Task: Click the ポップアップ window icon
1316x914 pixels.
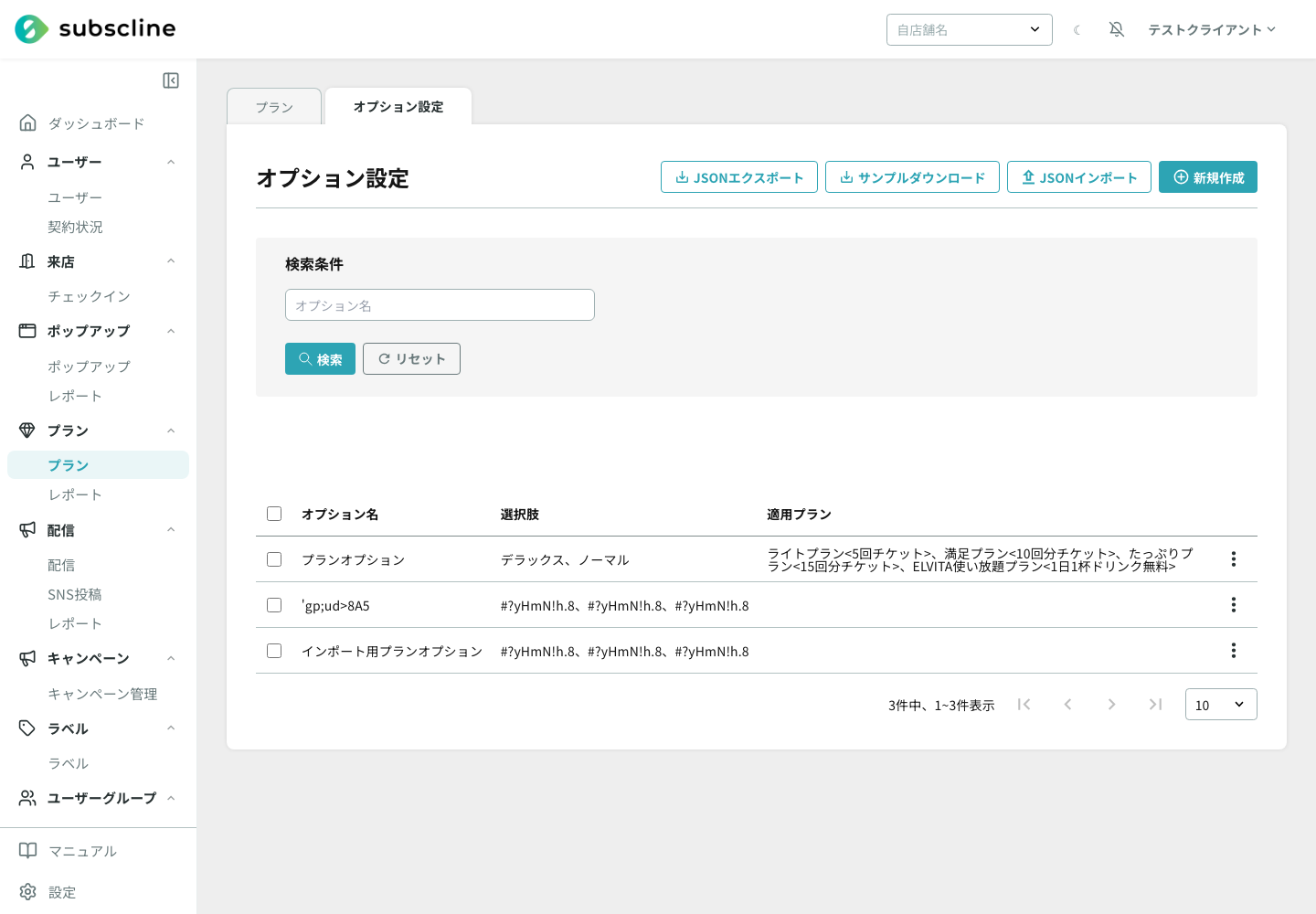Action: [28, 331]
